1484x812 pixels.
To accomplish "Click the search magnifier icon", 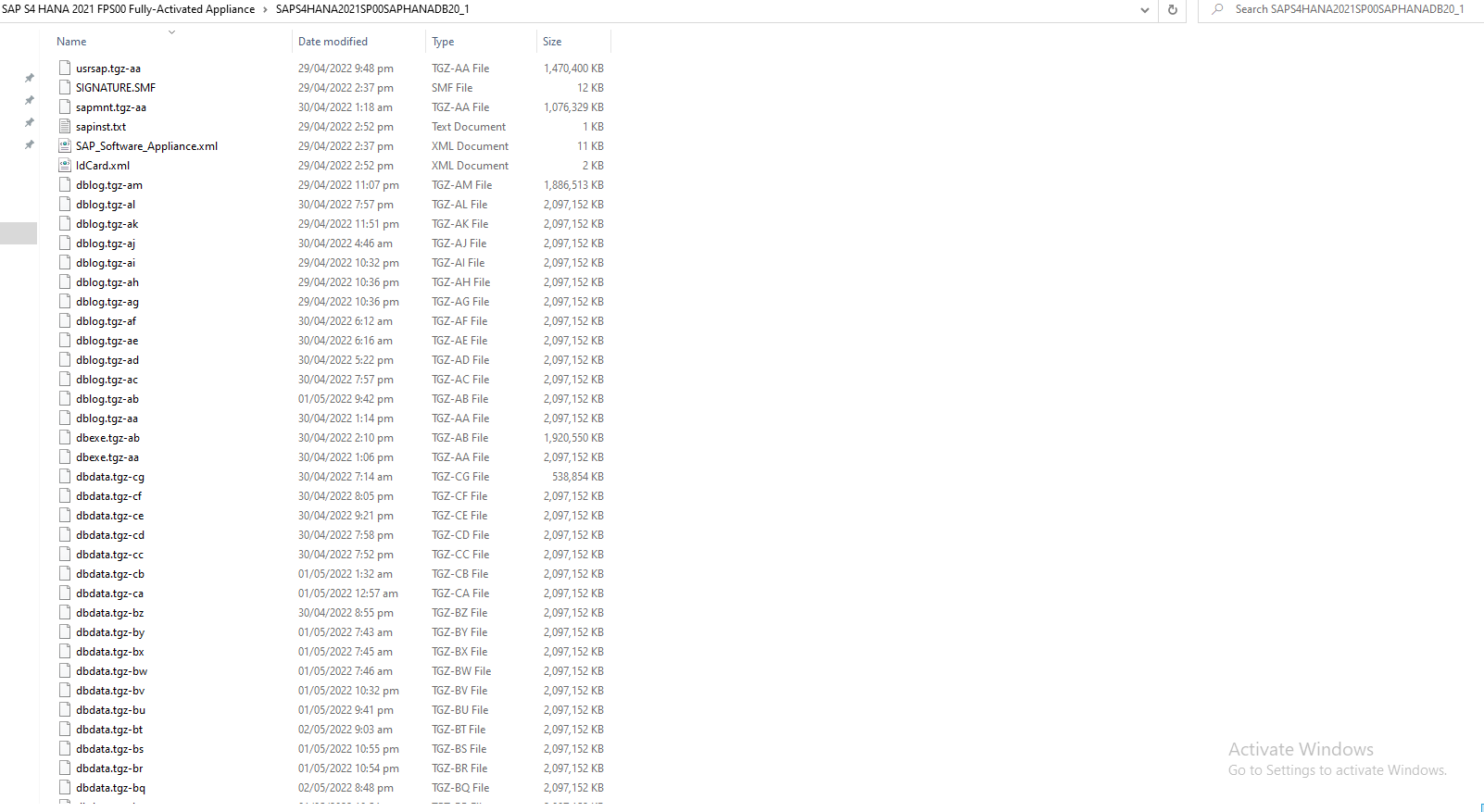I will [1217, 9].
